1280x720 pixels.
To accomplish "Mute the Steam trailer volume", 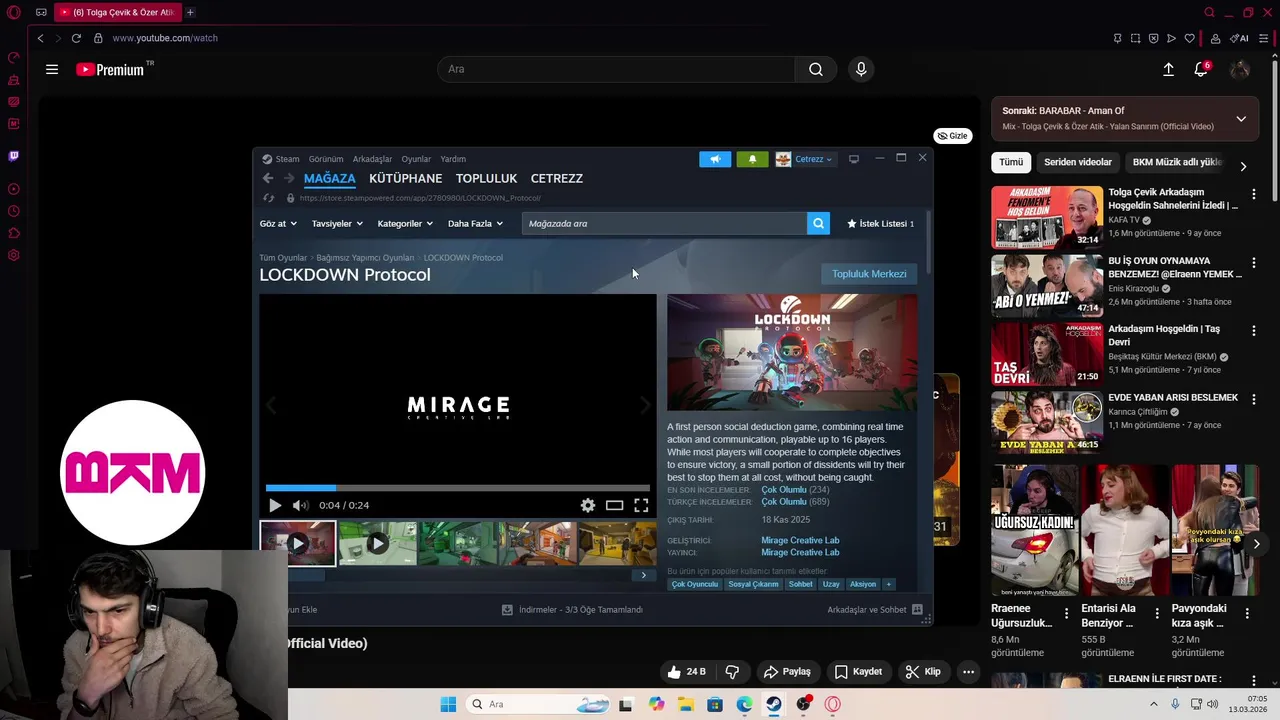I will tap(300, 505).
